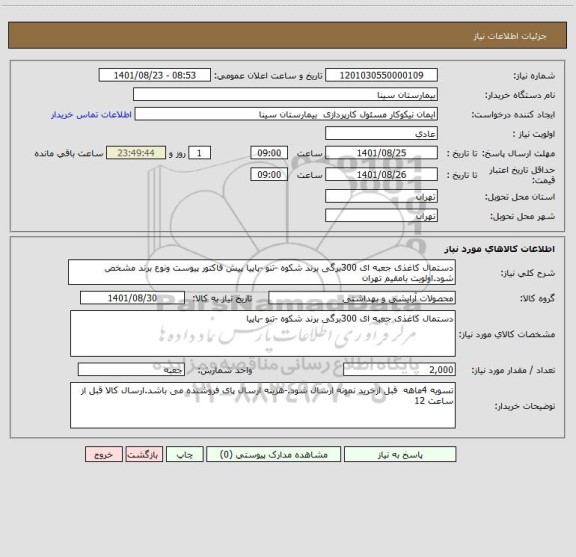Click the label تاریخ و ساعت اعلان عمومی

tap(268, 76)
